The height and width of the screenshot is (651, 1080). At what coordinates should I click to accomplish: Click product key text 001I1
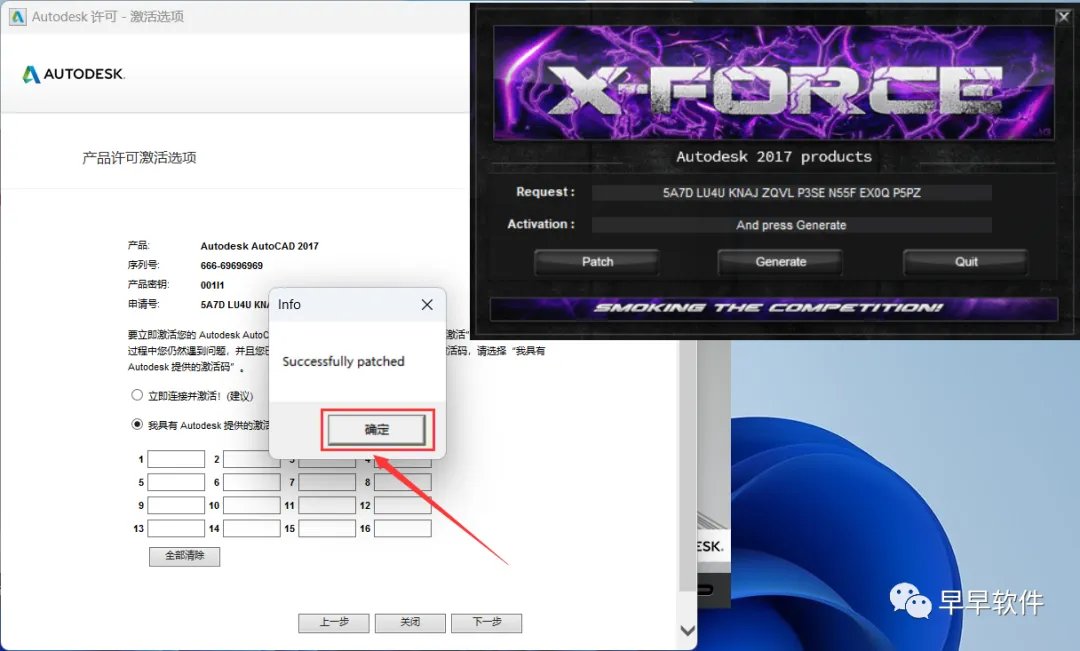coord(212,285)
